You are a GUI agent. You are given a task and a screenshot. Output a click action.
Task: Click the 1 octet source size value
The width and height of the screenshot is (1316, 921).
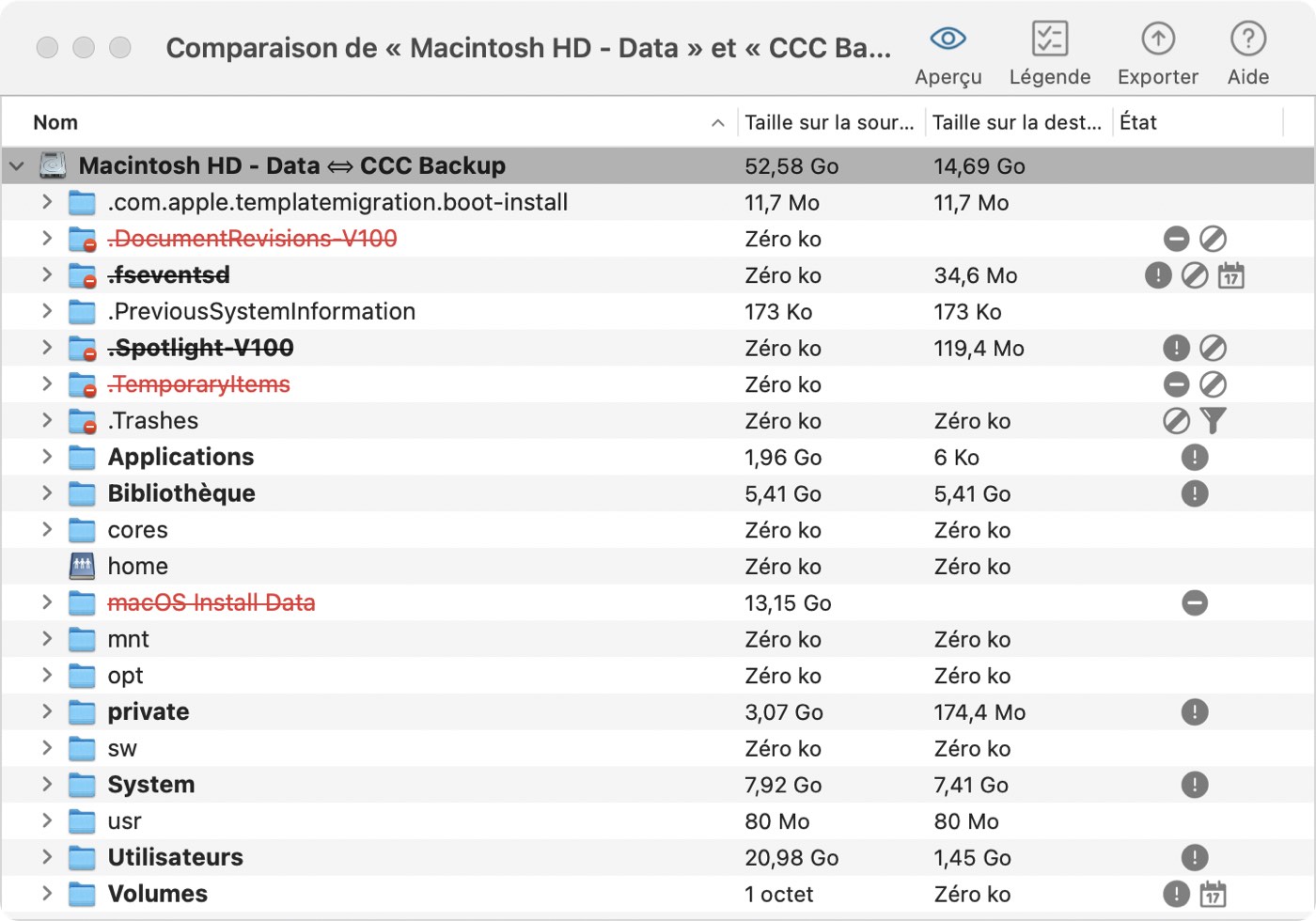pyautogui.click(x=779, y=895)
